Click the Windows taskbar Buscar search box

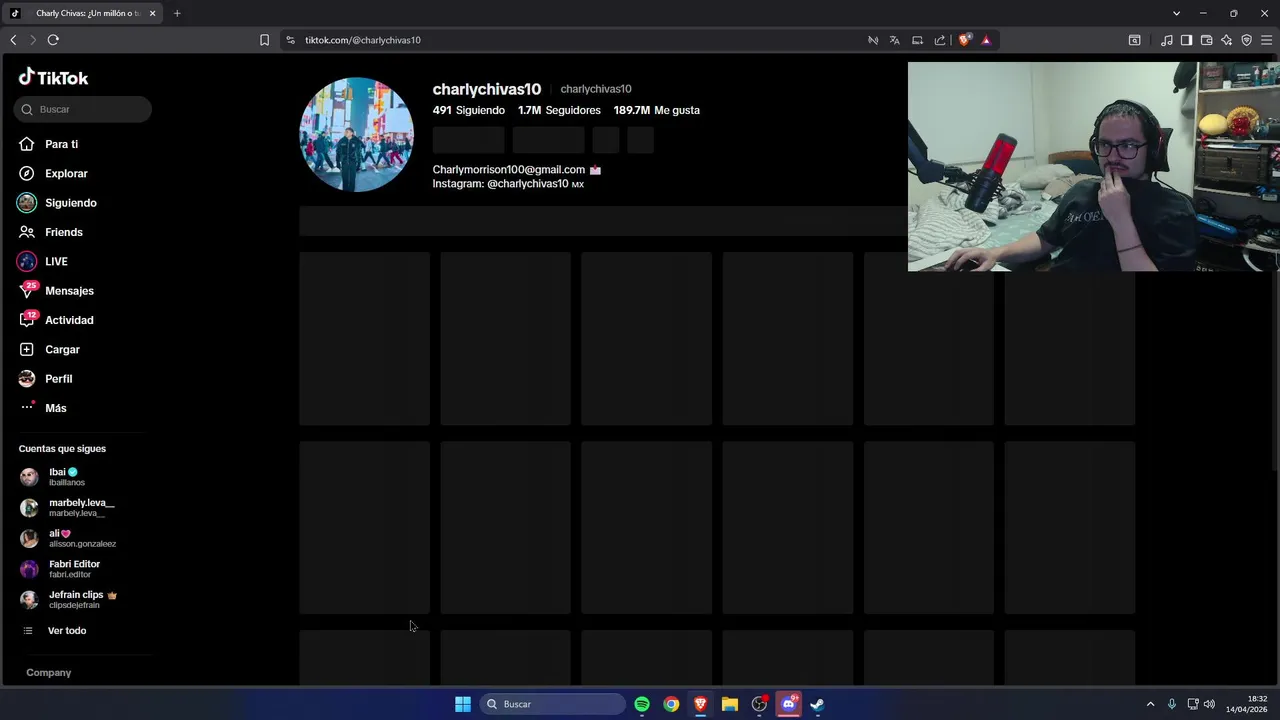pyautogui.click(x=552, y=704)
